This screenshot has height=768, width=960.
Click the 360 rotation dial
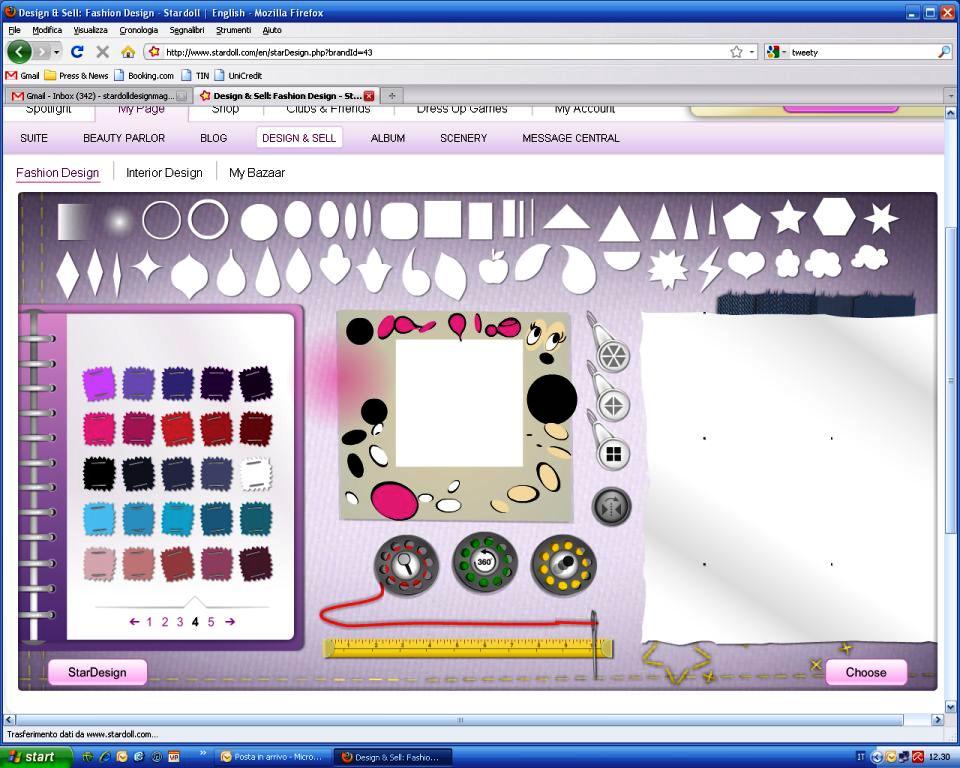coord(485,563)
